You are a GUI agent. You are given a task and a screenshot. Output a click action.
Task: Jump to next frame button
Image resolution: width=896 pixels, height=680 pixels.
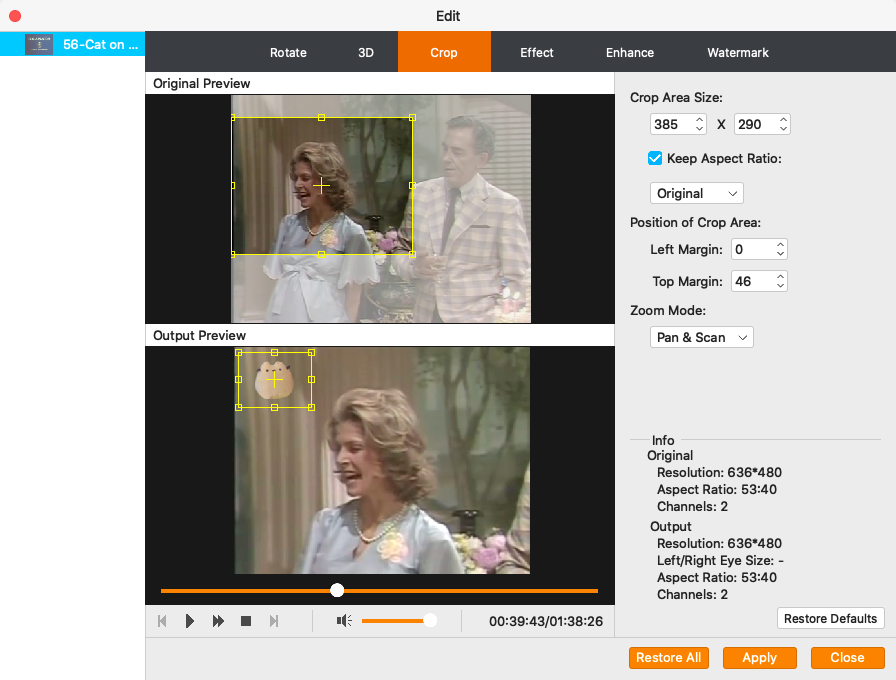coord(274,621)
